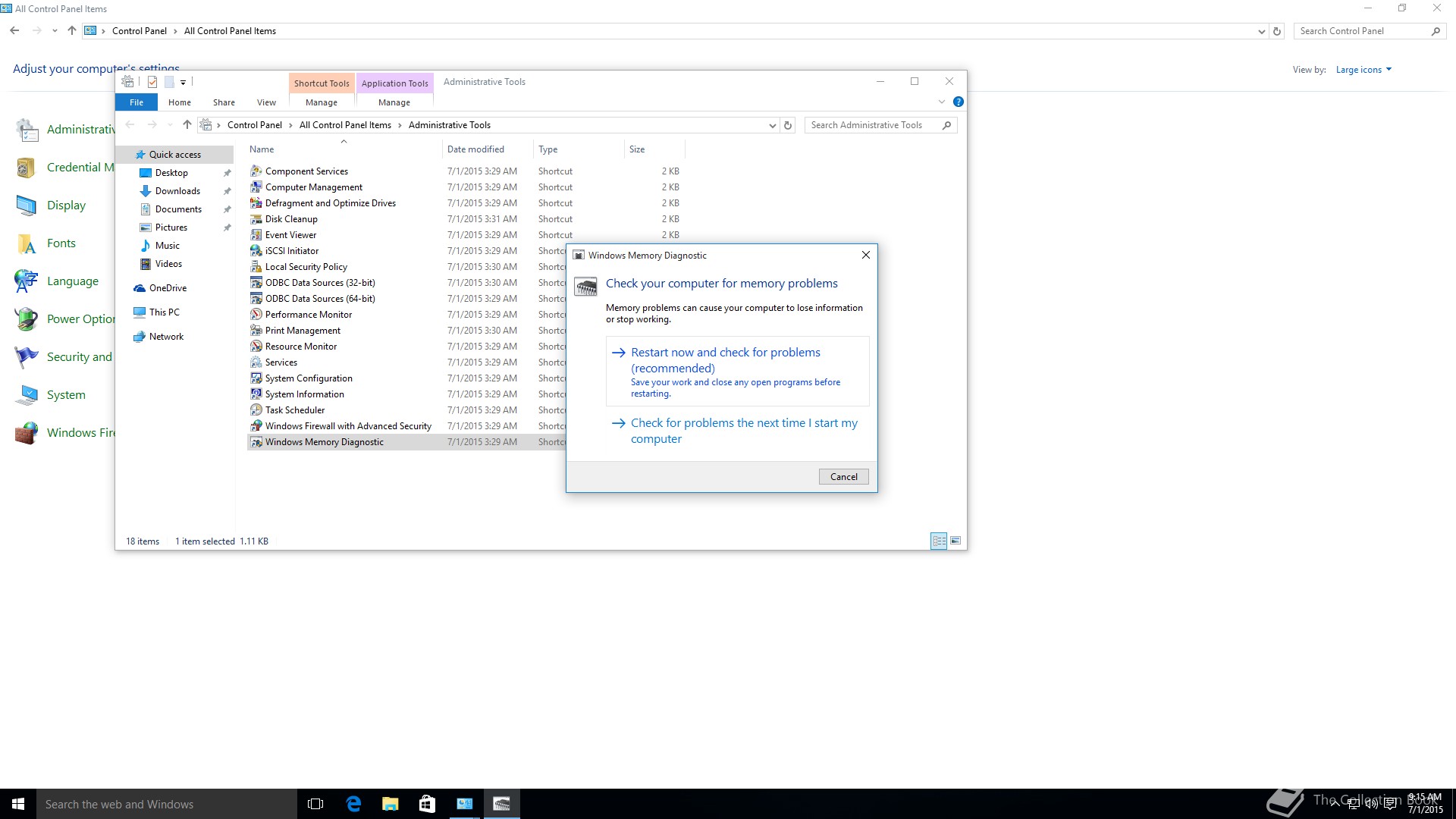Open Component Services shortcut icon
The height and width of the screenshot is (819, 1456).
(x=256, y=171)
